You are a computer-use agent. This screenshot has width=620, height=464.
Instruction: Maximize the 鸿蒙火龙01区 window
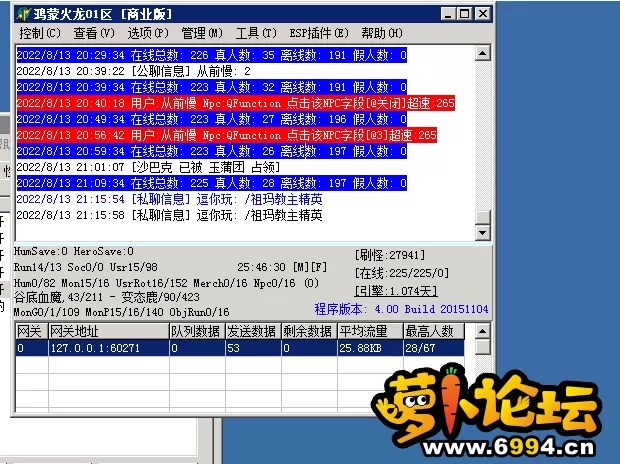465,14
